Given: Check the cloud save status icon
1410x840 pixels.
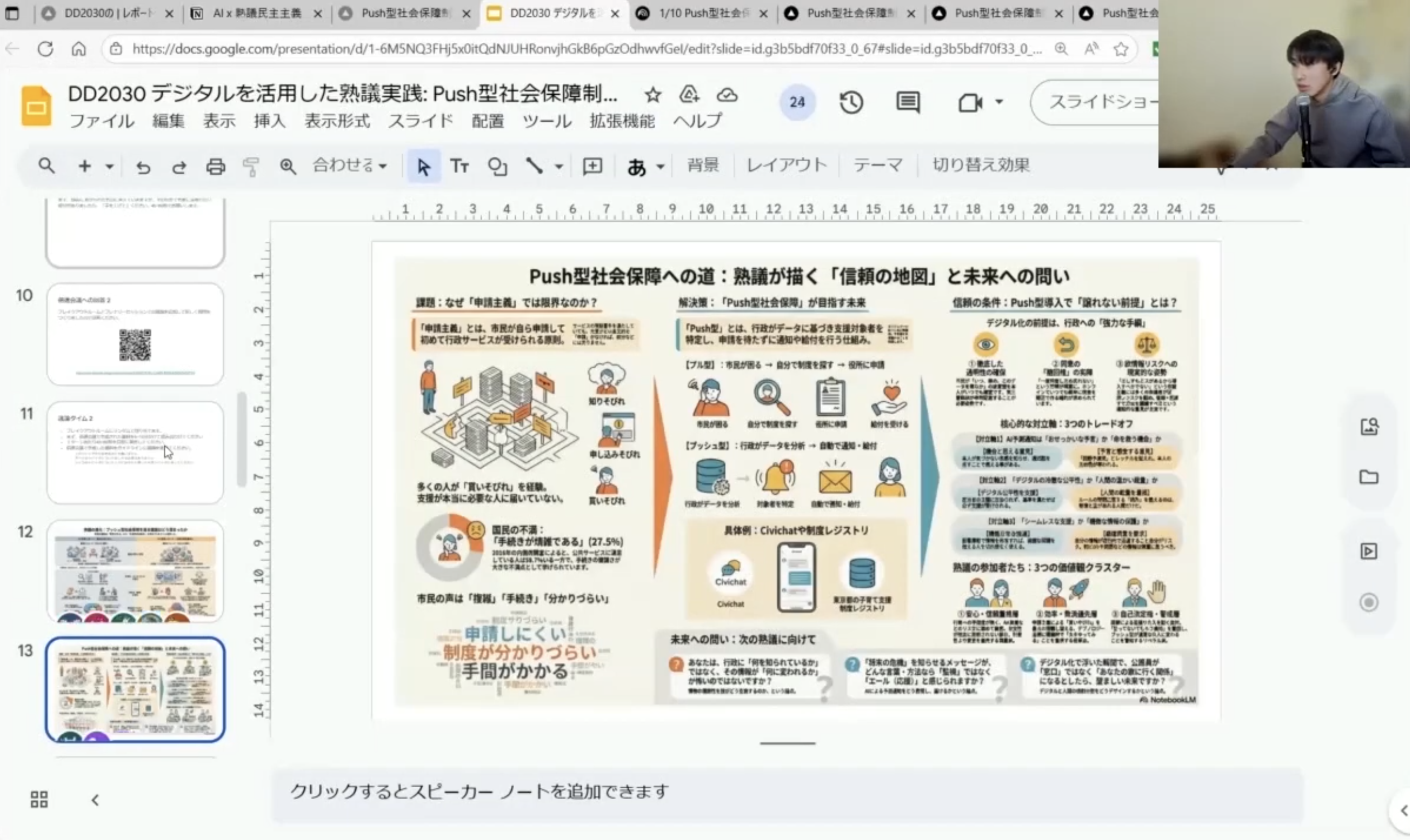Looking at the screenshot, I should (727, 95).
